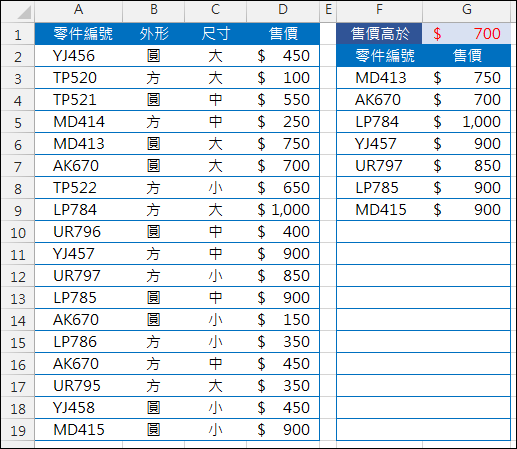
Task: Click the 零件編號 header in cell F2
Action: point(379,56)
